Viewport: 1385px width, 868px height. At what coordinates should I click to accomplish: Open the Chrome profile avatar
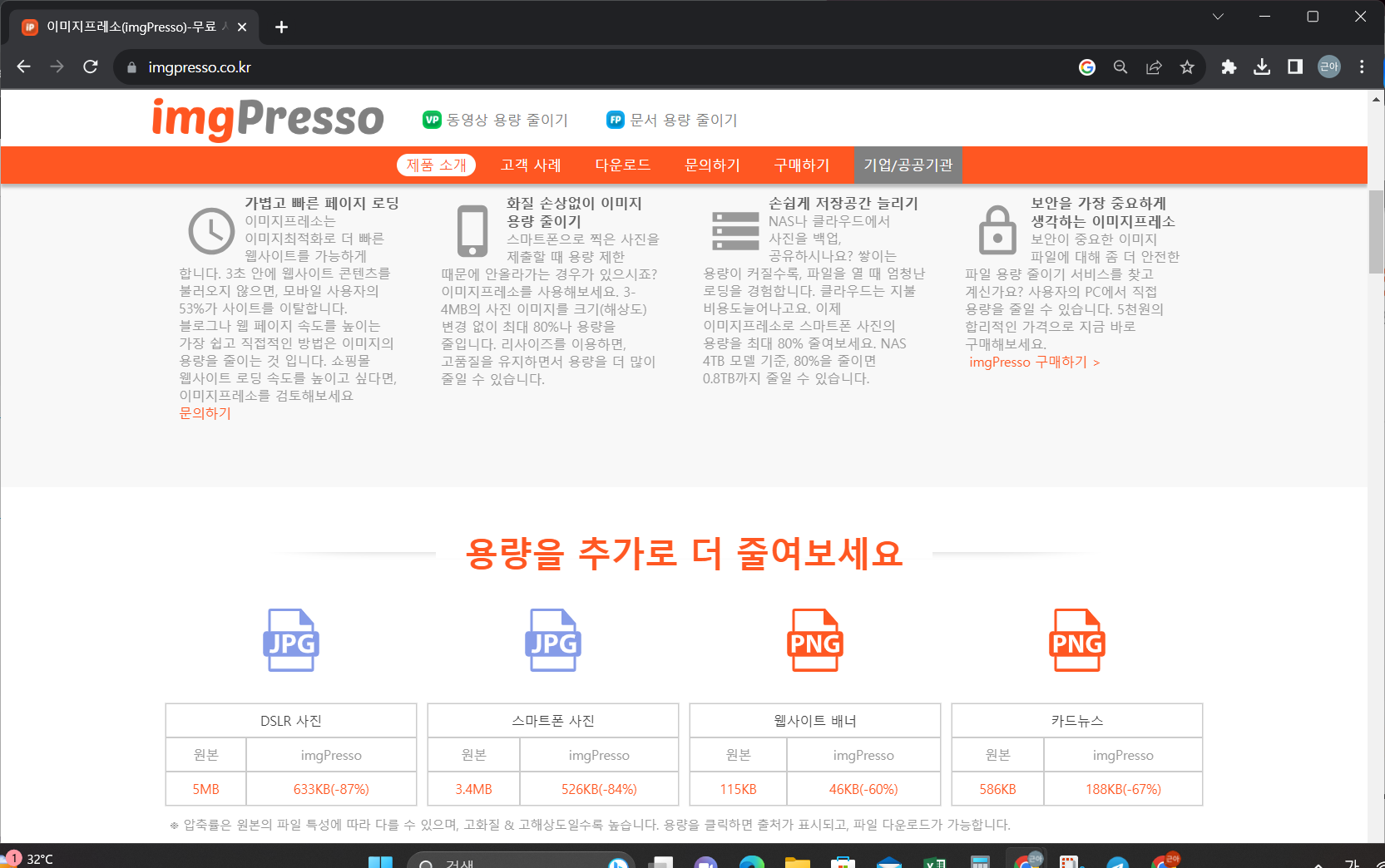1329,67
